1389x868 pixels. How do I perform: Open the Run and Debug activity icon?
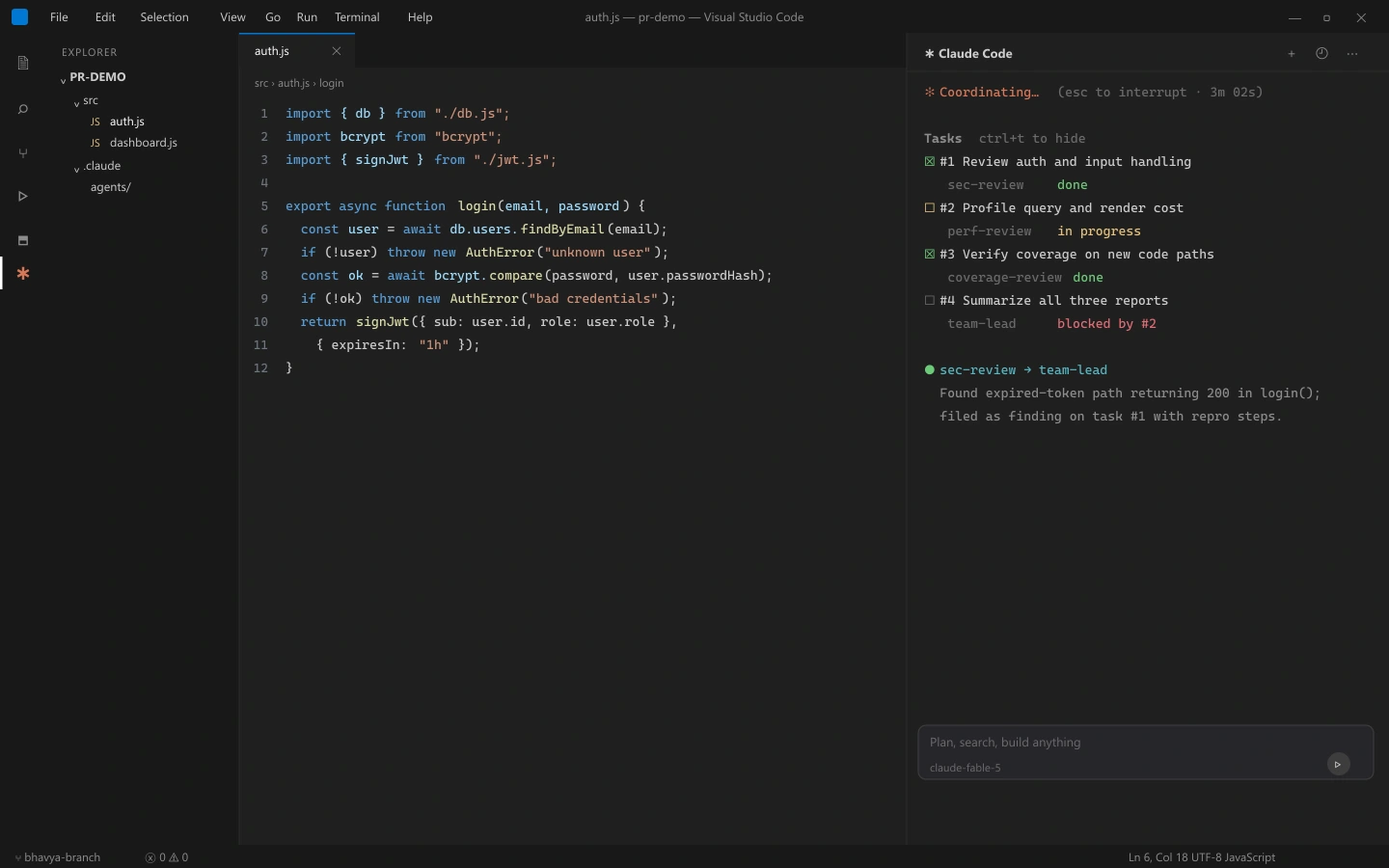(23, 197)
